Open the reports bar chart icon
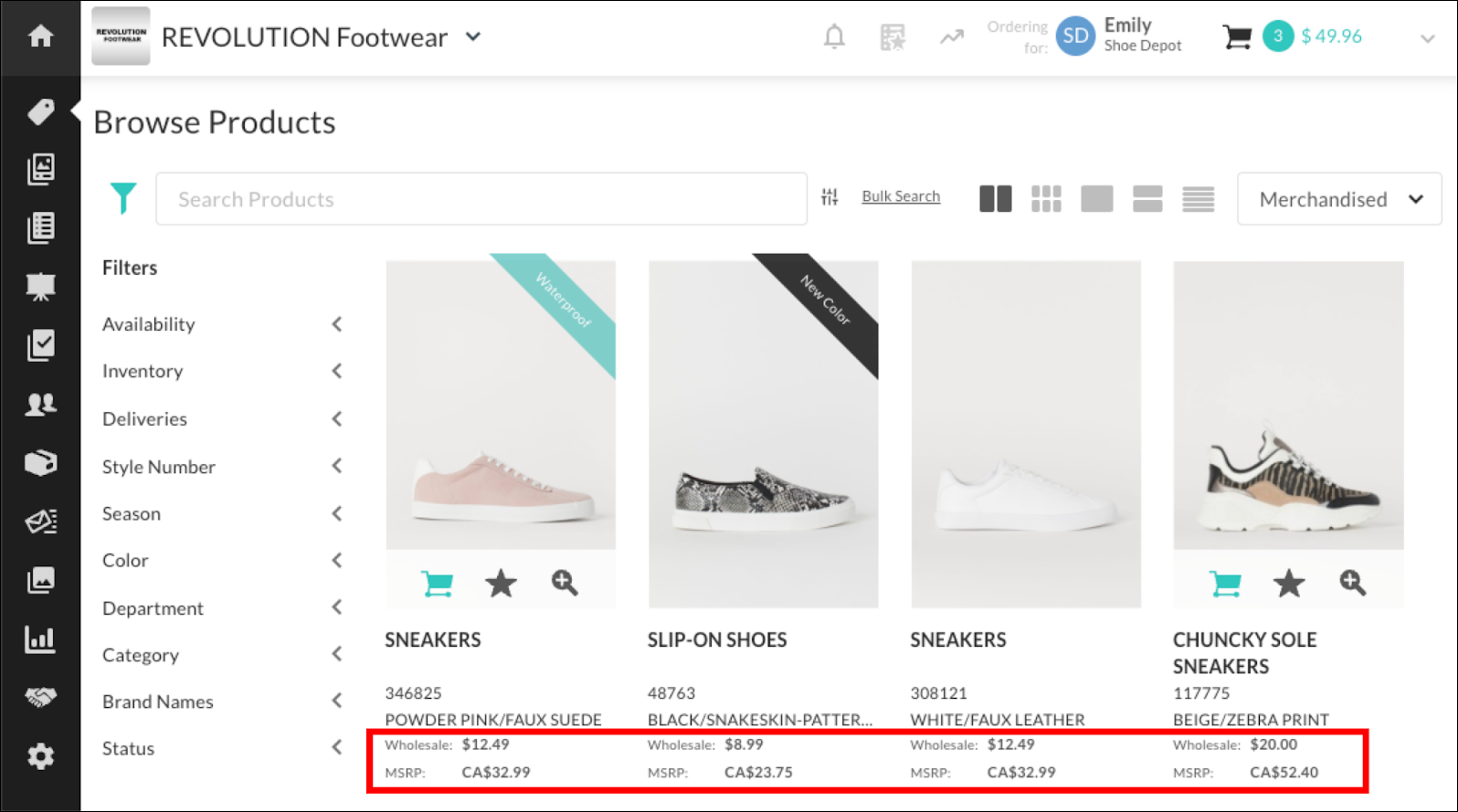Screen dimensions: 1458x812 click(x=40, y=639)
